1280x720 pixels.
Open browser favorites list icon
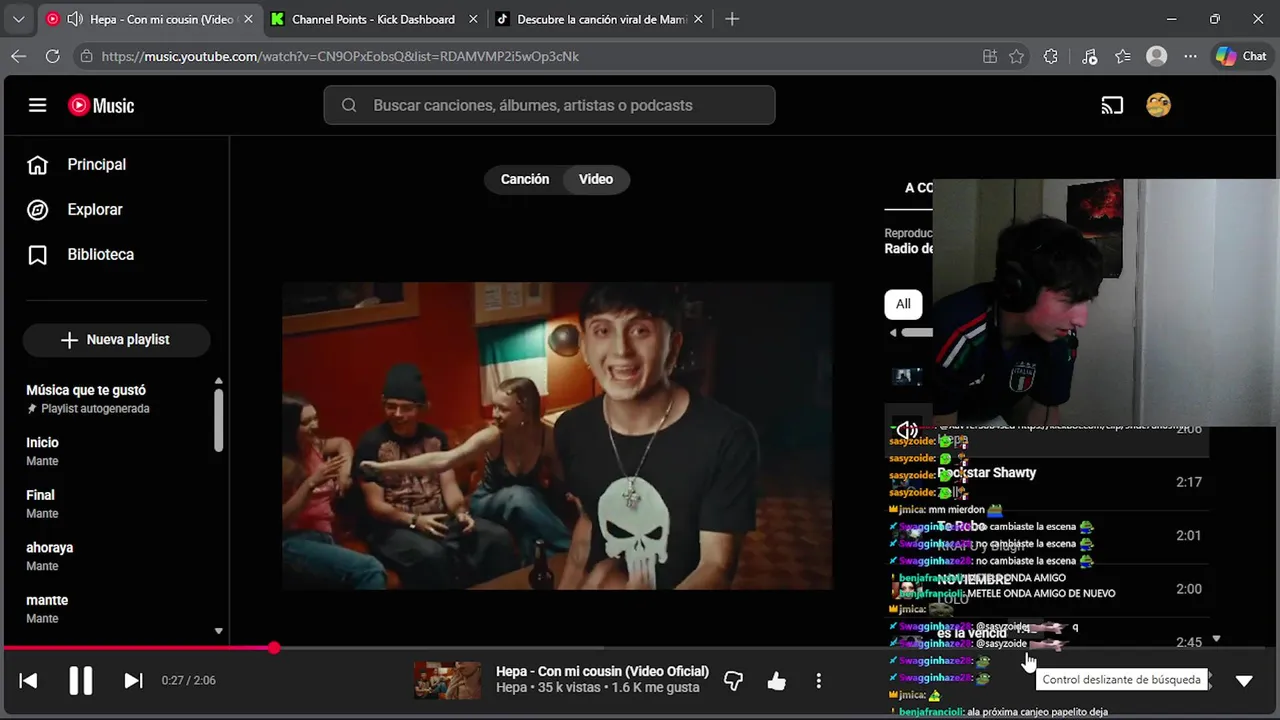1123,56
